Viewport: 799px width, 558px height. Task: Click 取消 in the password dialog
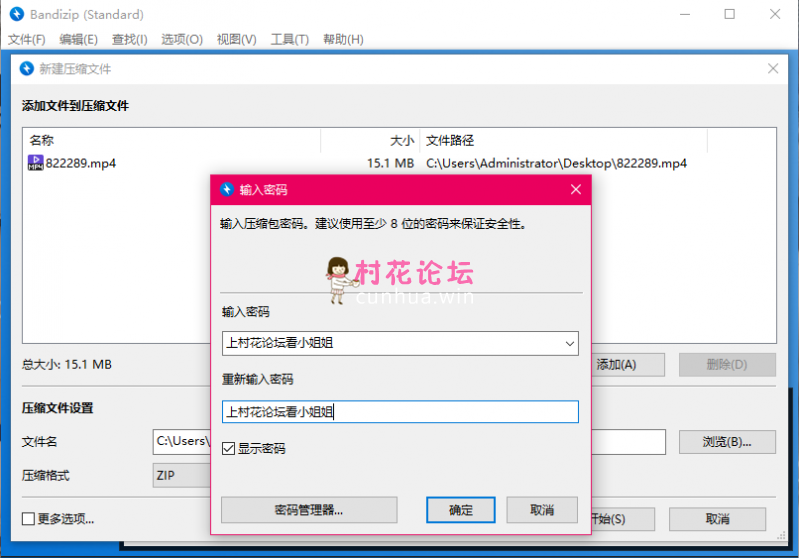tap(542, 510)
